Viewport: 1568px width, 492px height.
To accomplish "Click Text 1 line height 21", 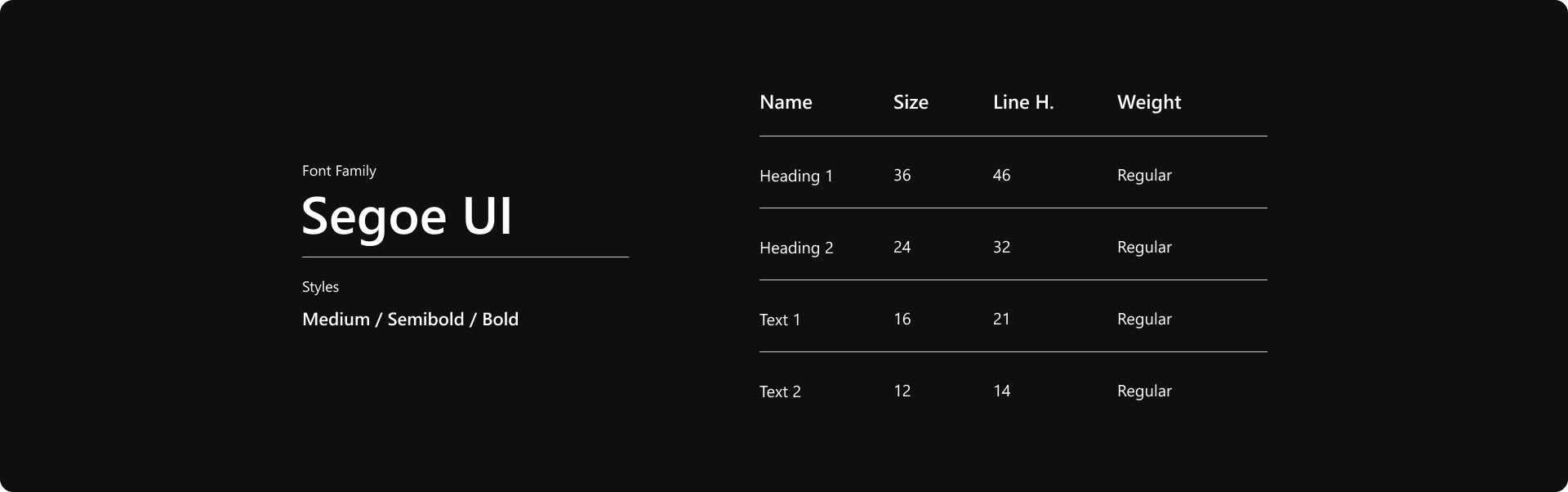I will coord(1001,320).
